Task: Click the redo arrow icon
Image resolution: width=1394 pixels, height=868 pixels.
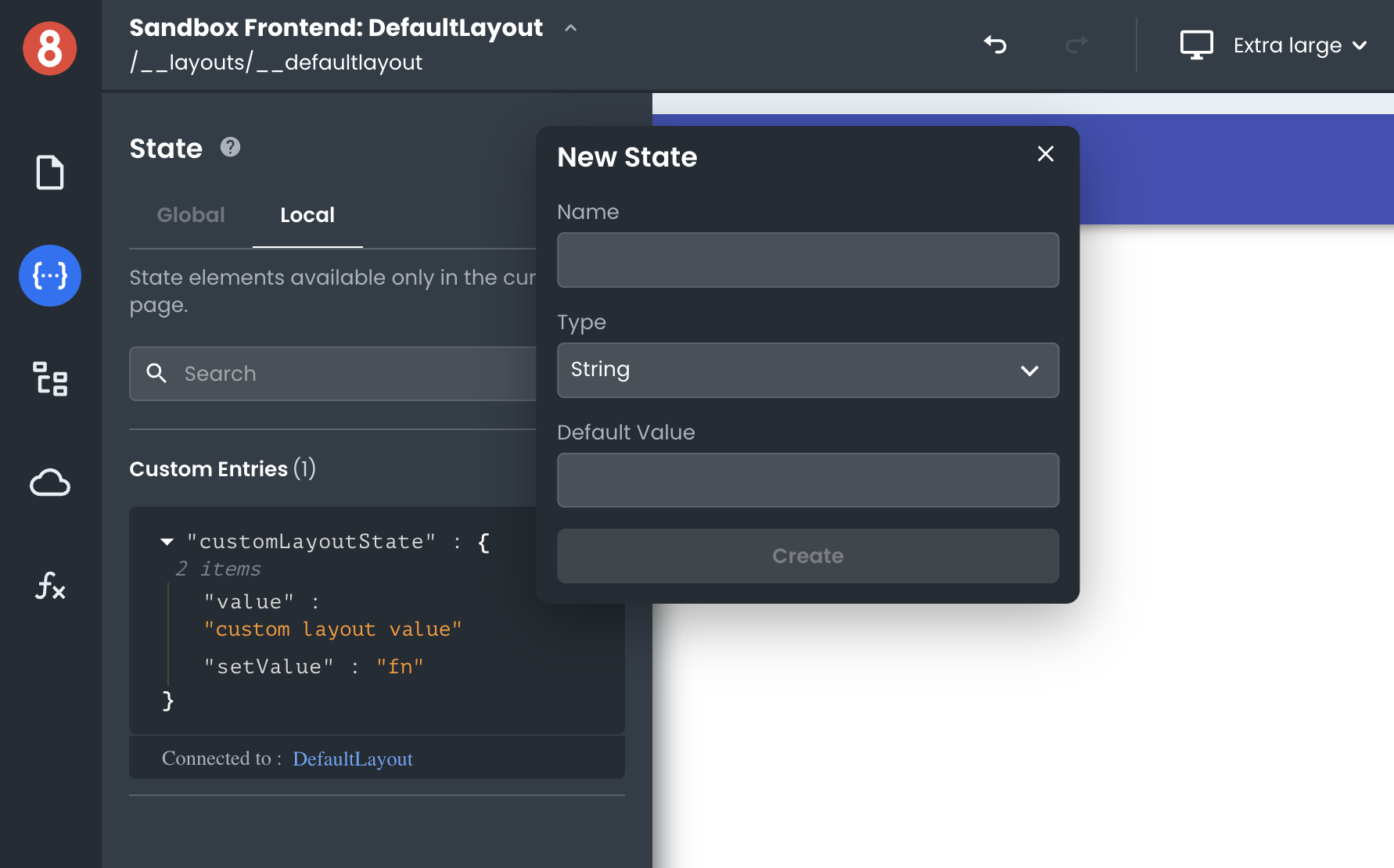Action: click(1076, 45)
